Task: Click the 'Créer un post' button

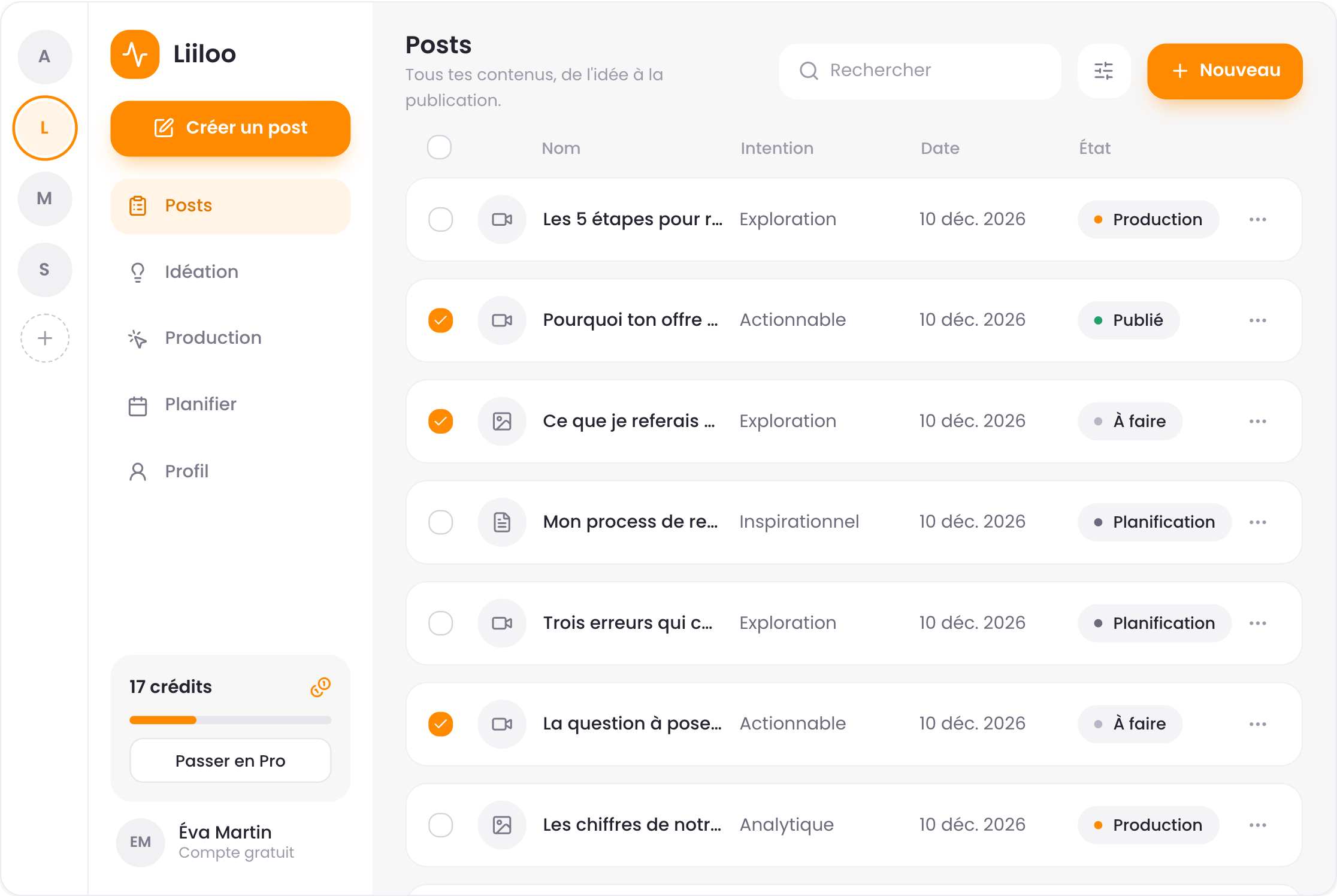Action: (x=231, y=128)
